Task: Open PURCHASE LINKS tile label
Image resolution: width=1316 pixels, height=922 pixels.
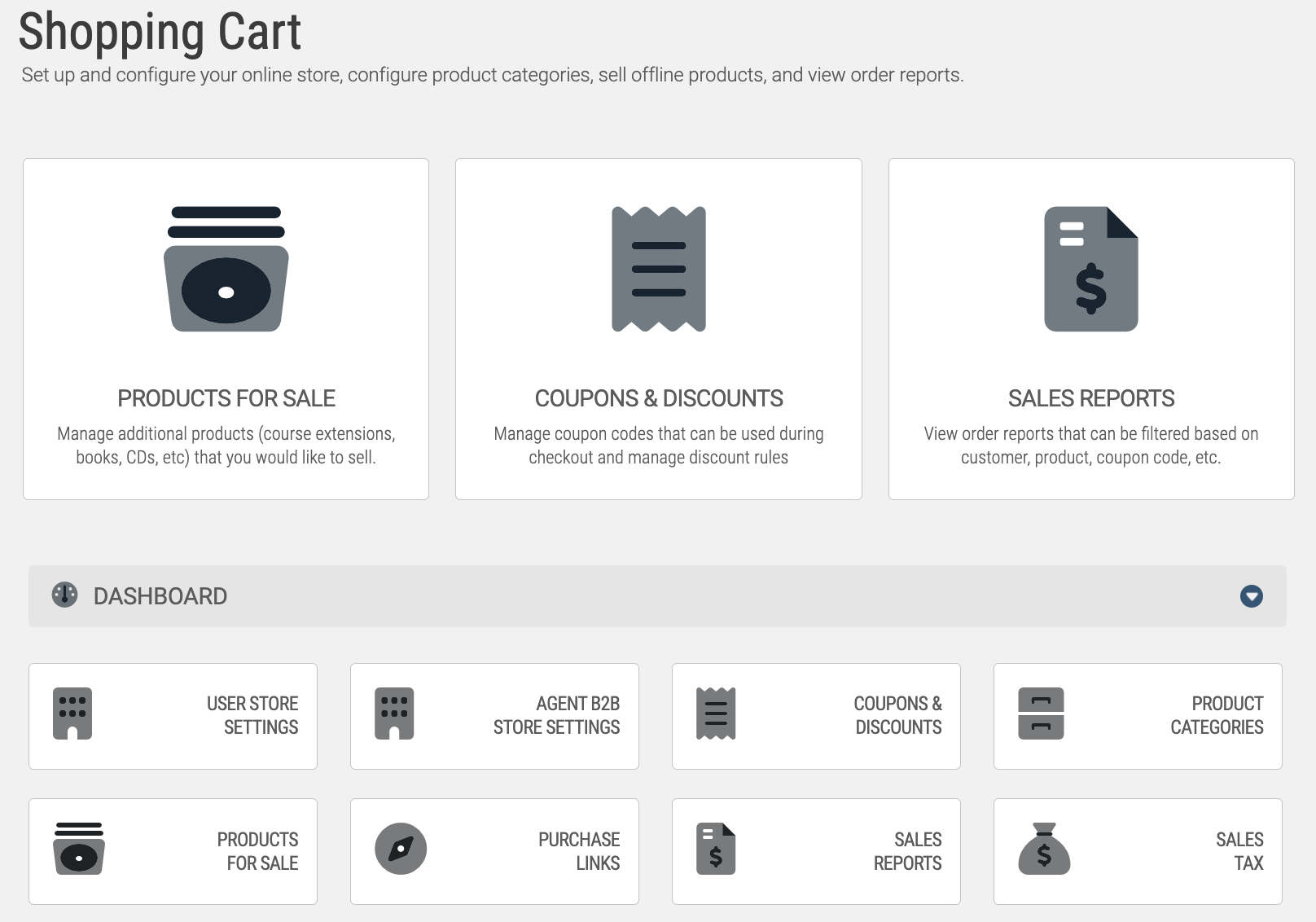Action: click(x=579, y=851)
